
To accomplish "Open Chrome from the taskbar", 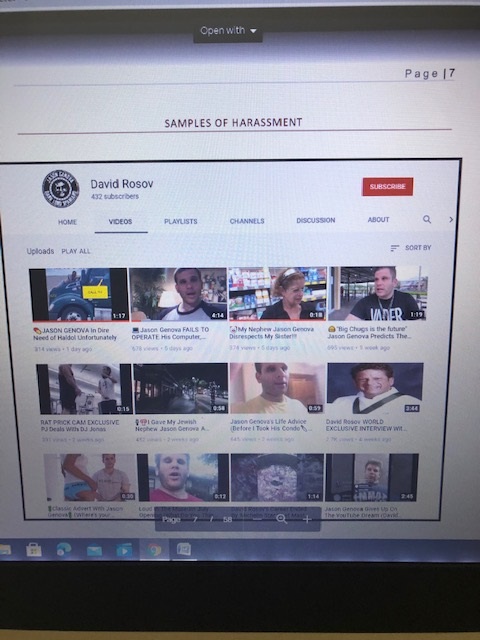I will pyautogui.click(x=154, y=550).
